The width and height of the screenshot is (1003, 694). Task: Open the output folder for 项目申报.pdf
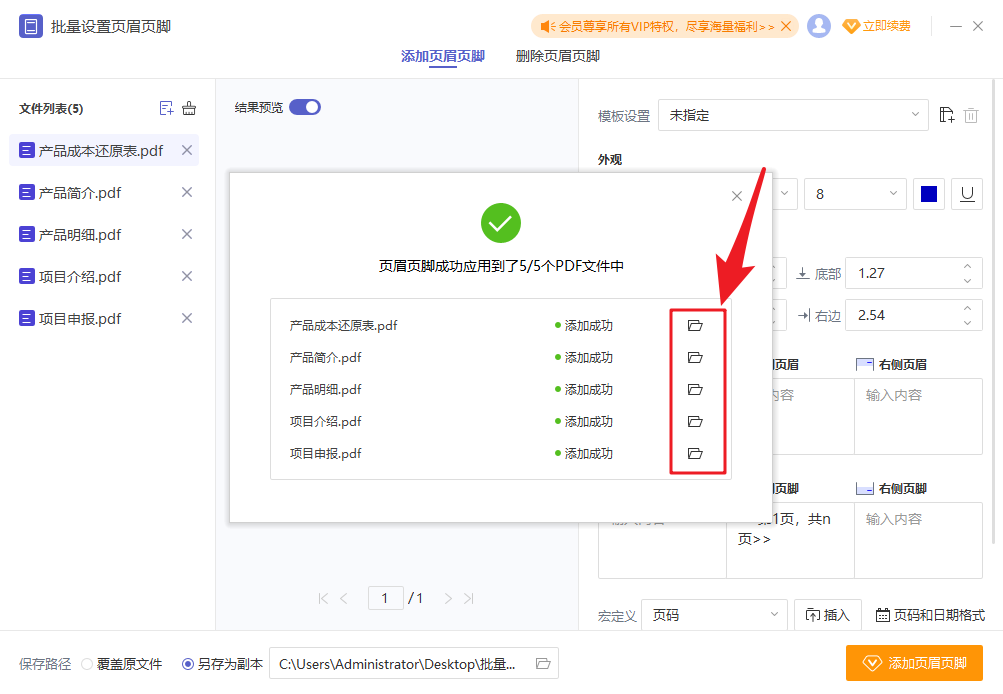696,453
